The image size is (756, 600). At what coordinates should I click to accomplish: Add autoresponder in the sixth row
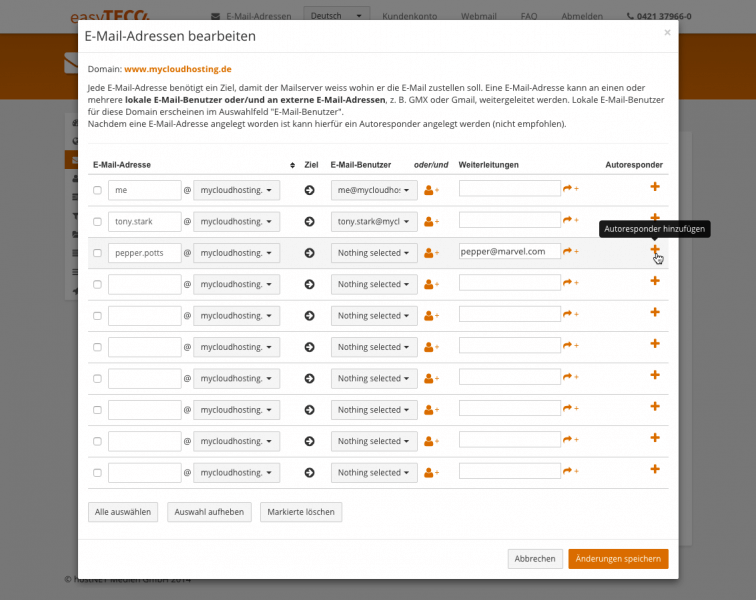(x=655, y=343)
